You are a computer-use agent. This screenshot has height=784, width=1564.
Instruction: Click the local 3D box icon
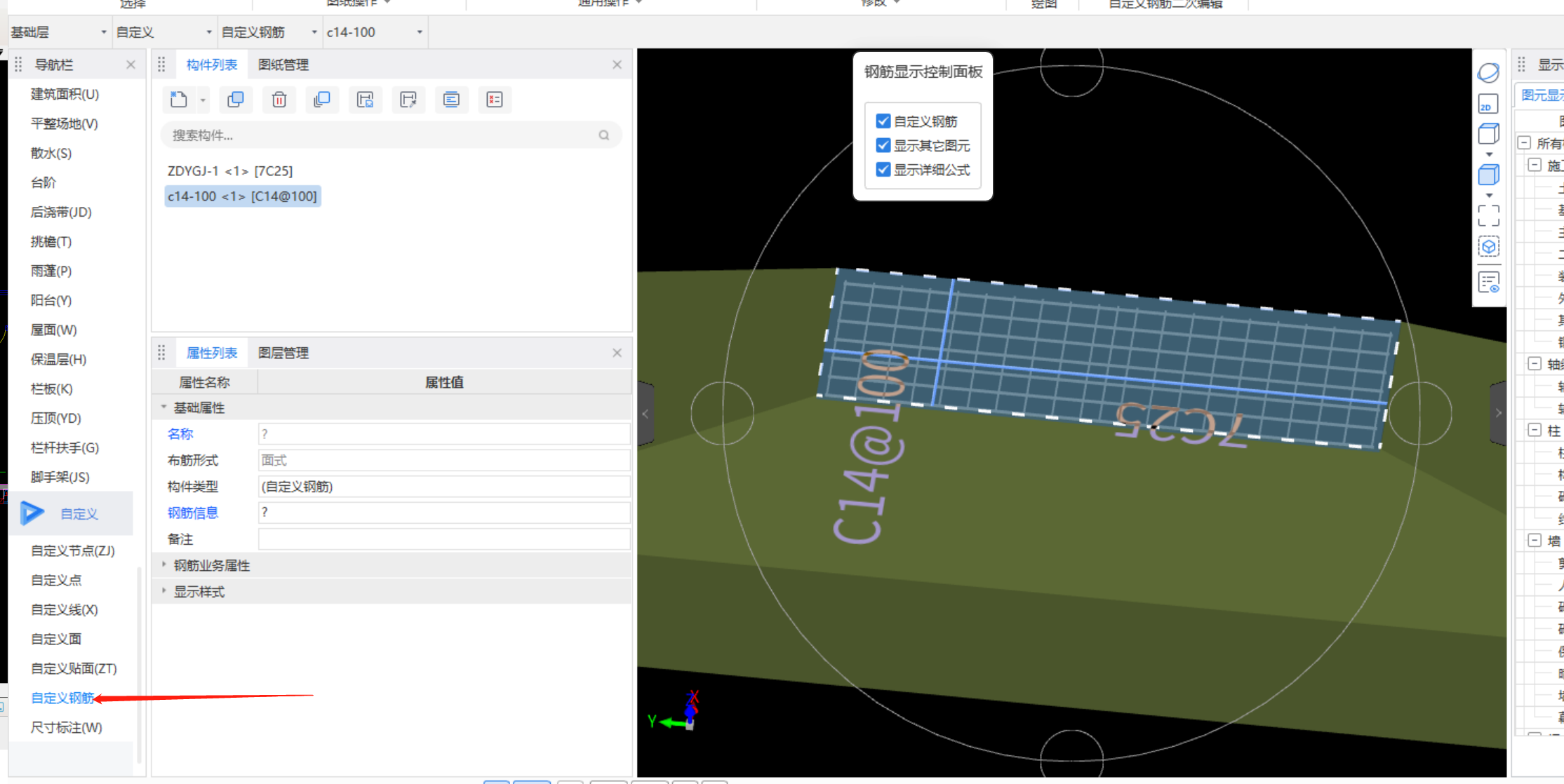click(1488, 247)
